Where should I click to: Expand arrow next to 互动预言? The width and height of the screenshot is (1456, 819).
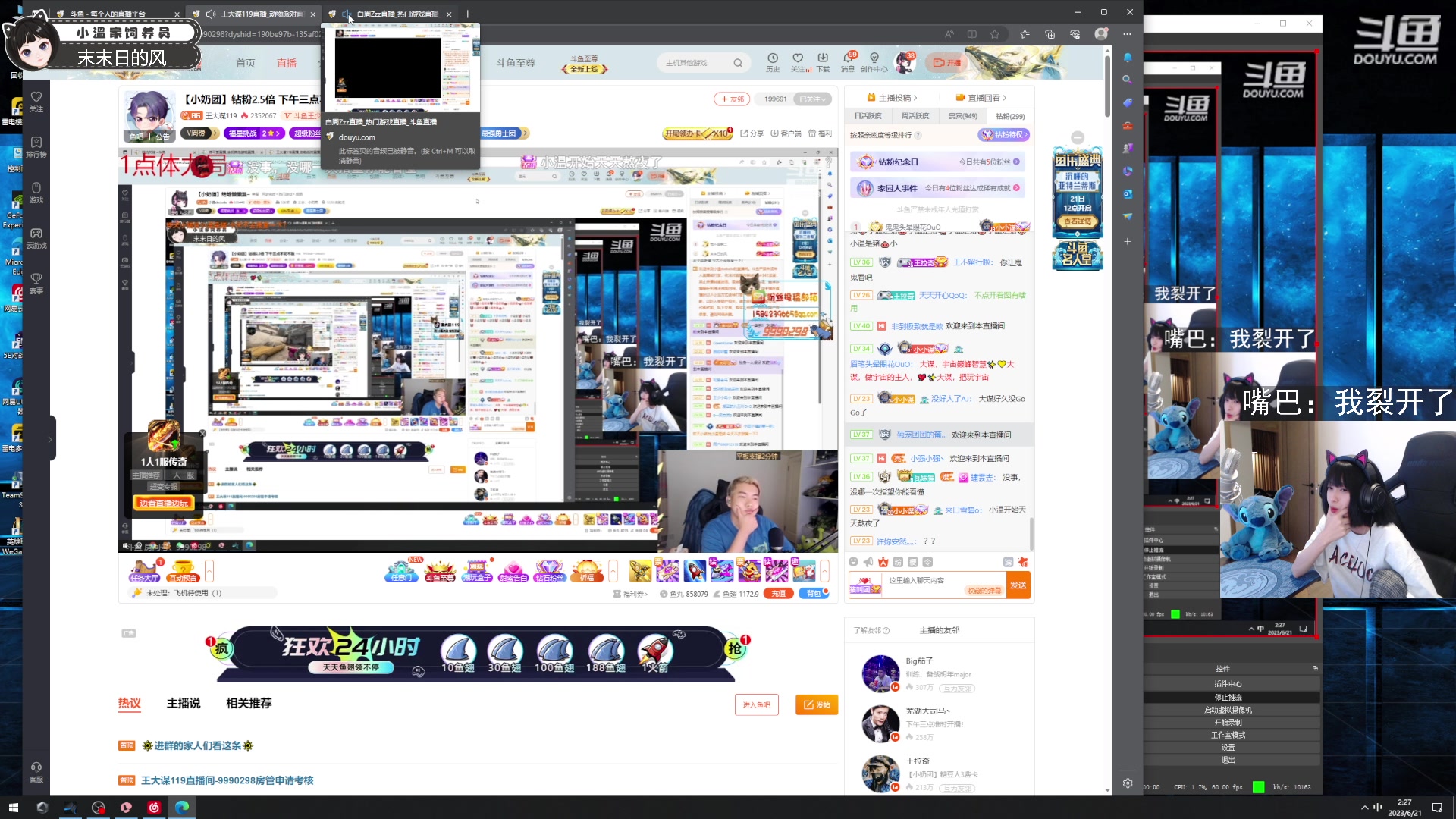(209, 570)
